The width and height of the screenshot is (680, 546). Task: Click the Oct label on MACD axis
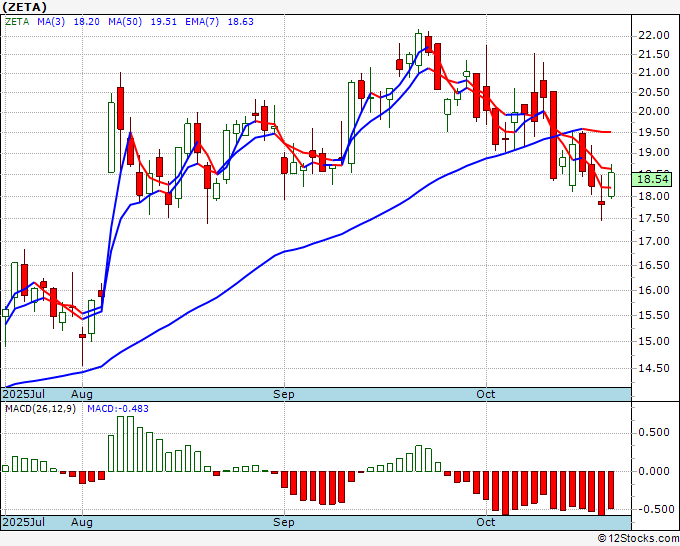click(x=485, y=522)
